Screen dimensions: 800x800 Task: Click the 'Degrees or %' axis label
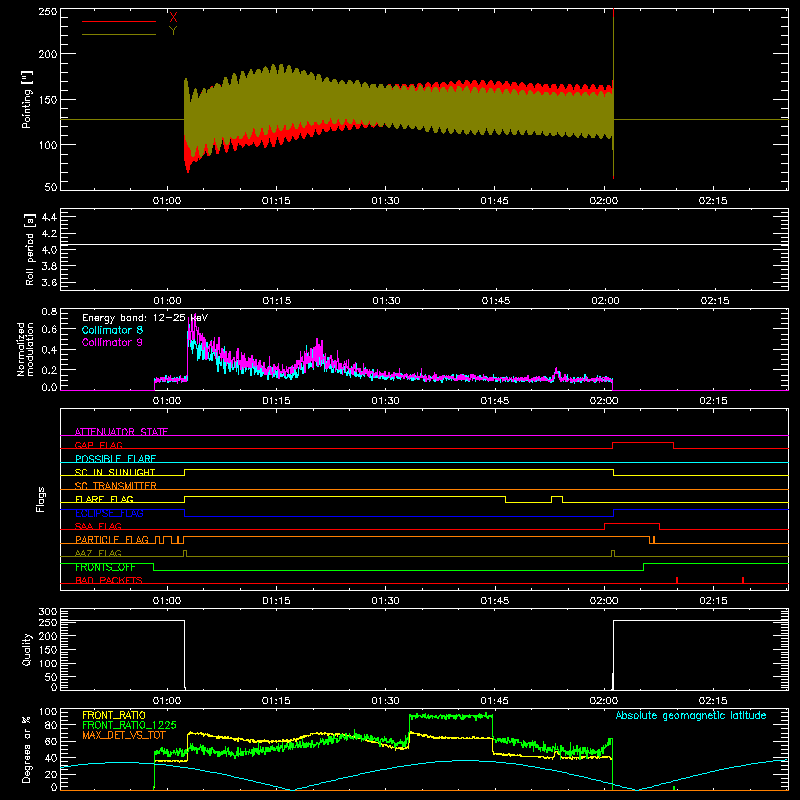26,749
